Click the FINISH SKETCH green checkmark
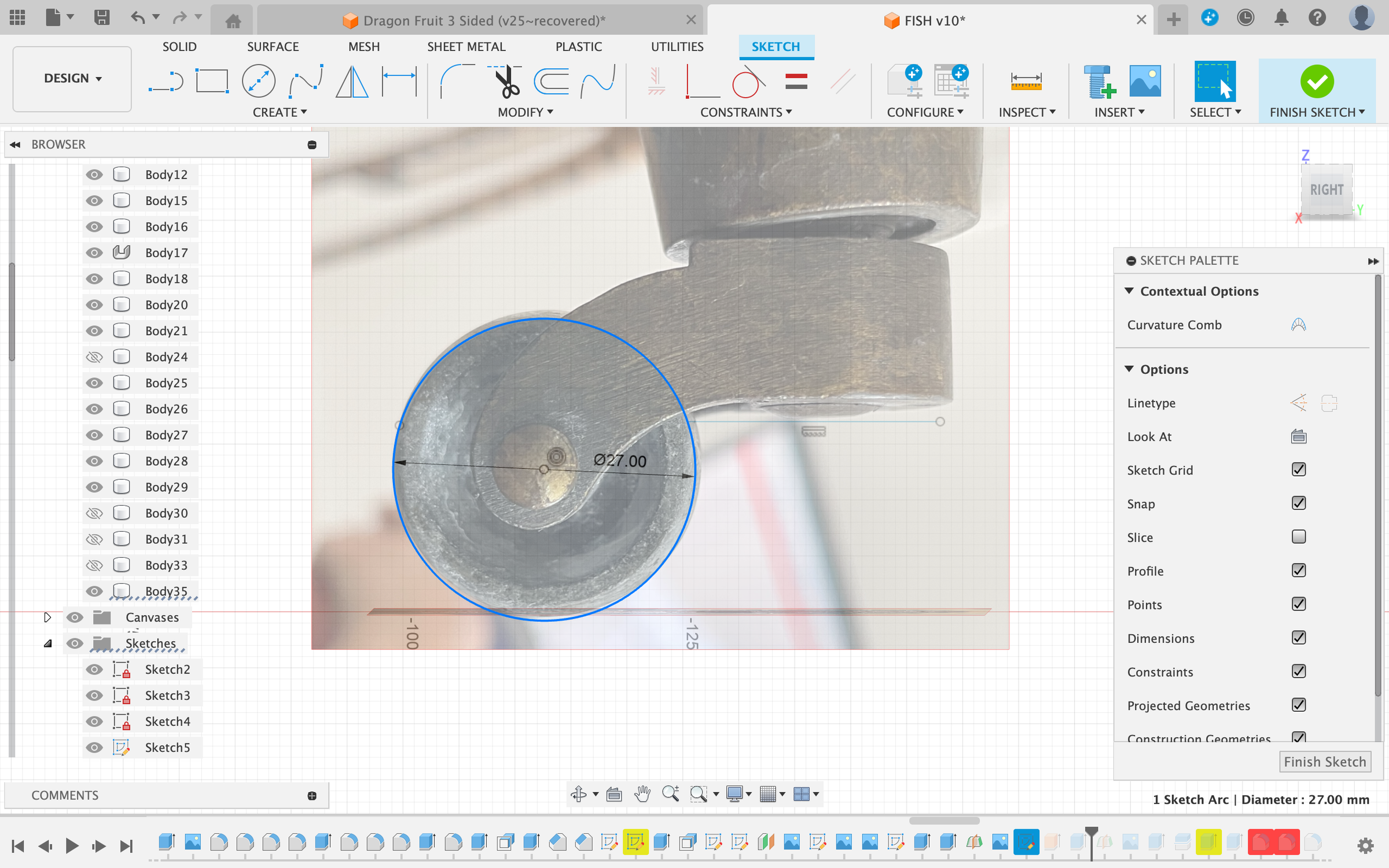The width and height of the screenshot is (1389, 868). coord(1317,82)
